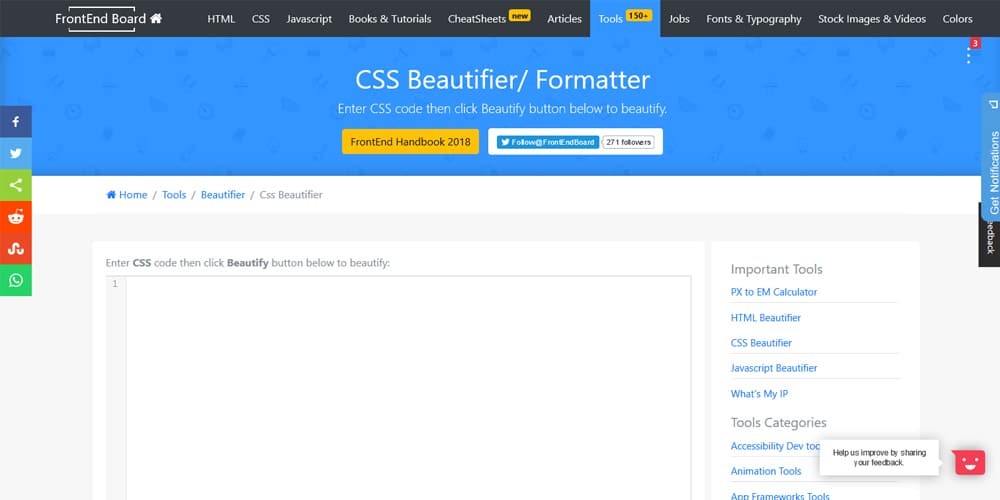Share page on Reddit via sidebar icon

pos(15,217)
